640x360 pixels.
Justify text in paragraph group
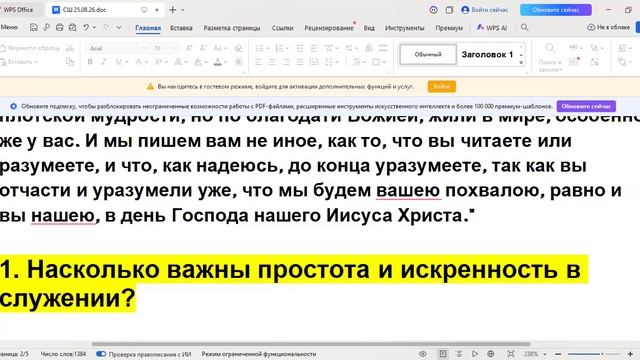click(300, 62)
